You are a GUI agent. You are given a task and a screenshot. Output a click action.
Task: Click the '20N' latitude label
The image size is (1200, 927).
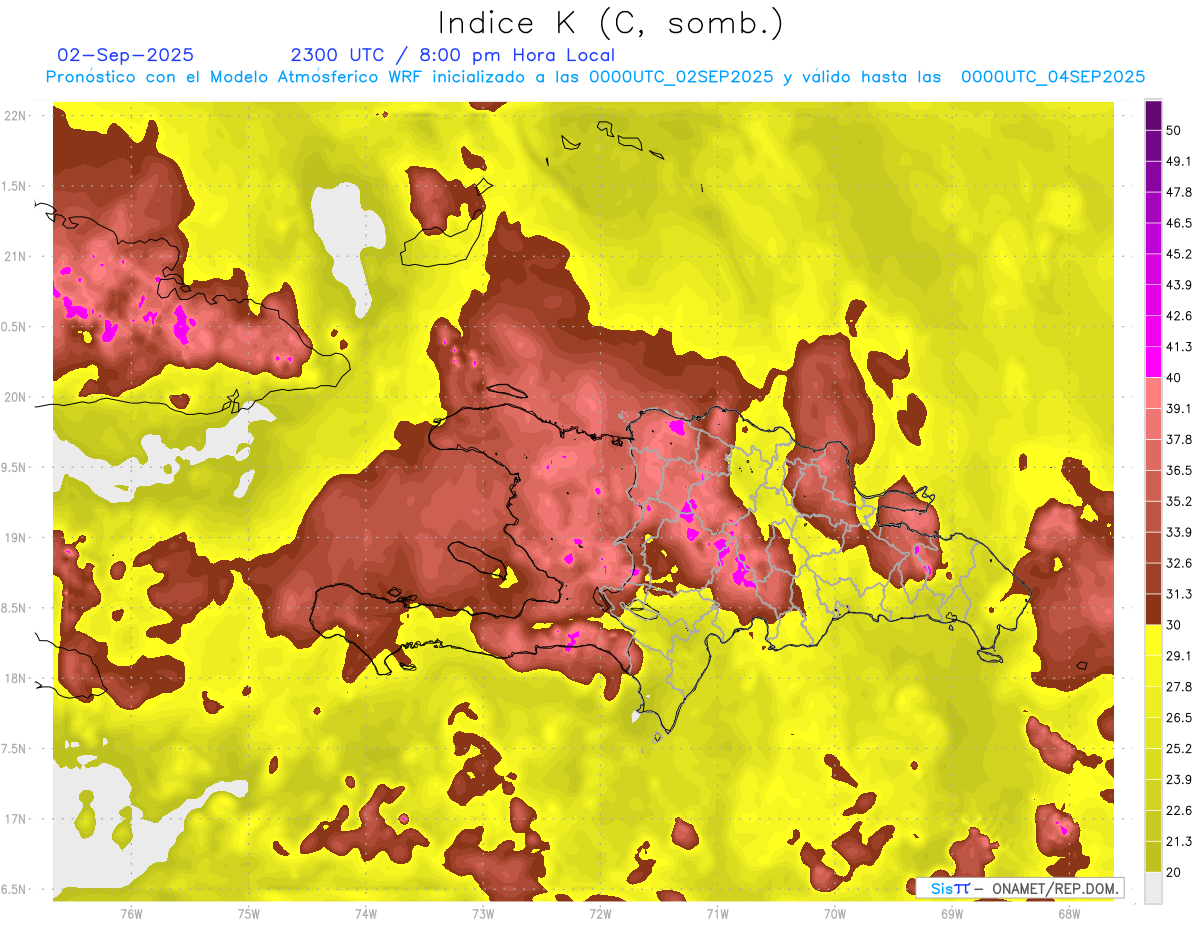pos(16,397)
